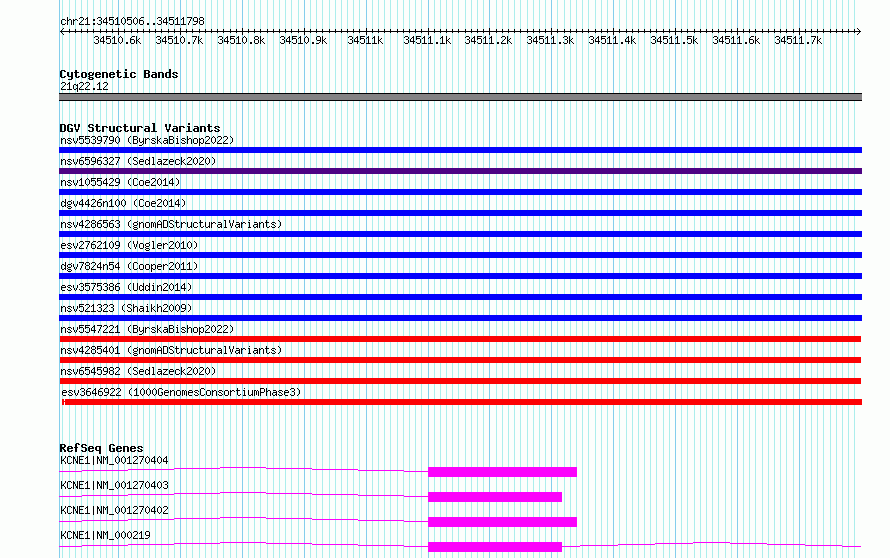
Task: Select the RefSeq Genes track heading
Action: 101,448
